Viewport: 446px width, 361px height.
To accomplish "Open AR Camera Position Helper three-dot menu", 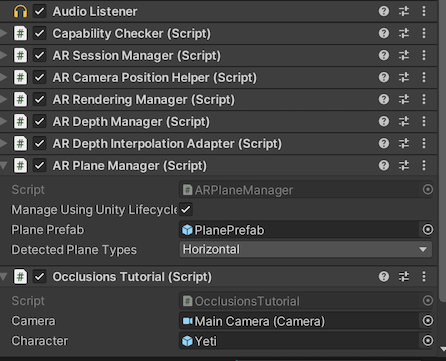I will (x=424, y=77).
